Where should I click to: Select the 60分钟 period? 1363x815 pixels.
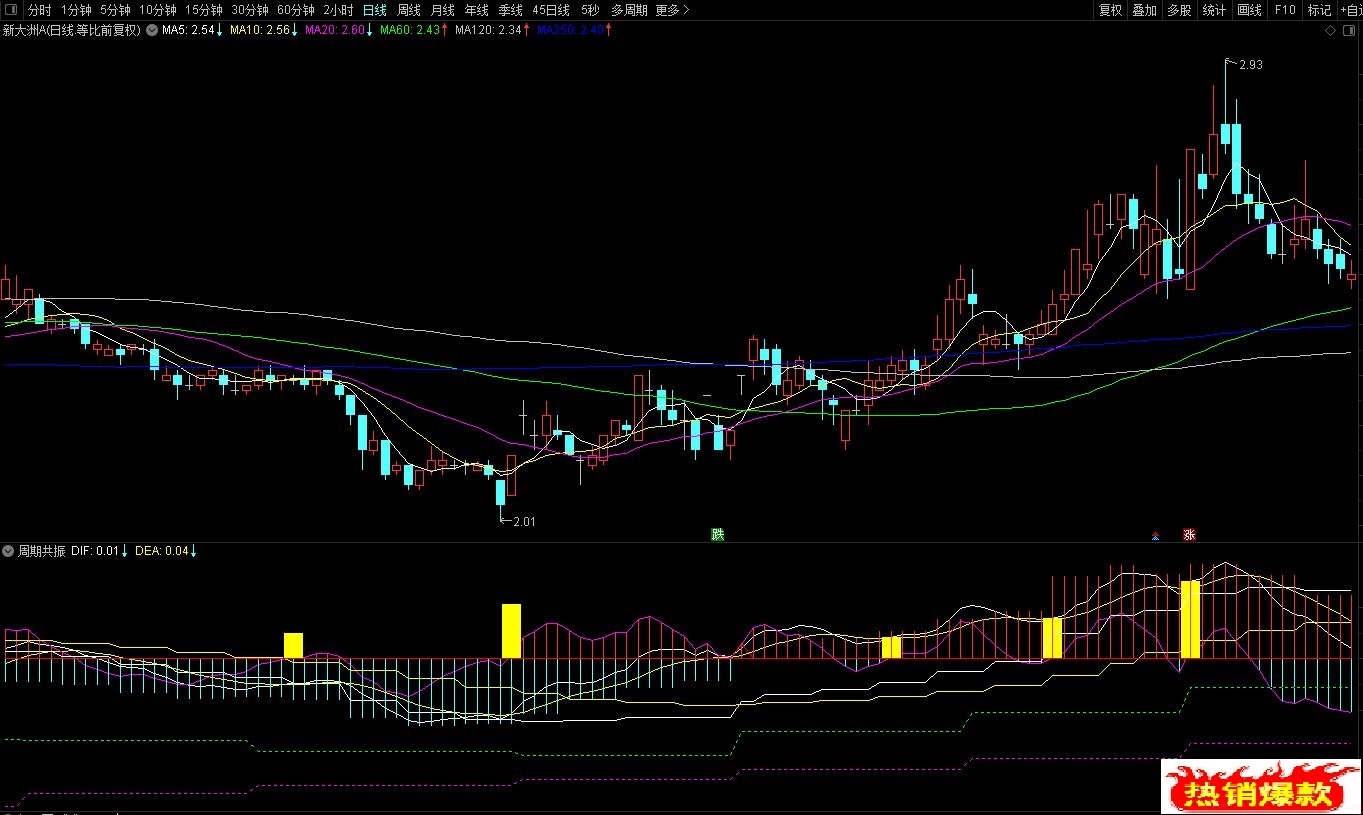[x=296, y=10]
